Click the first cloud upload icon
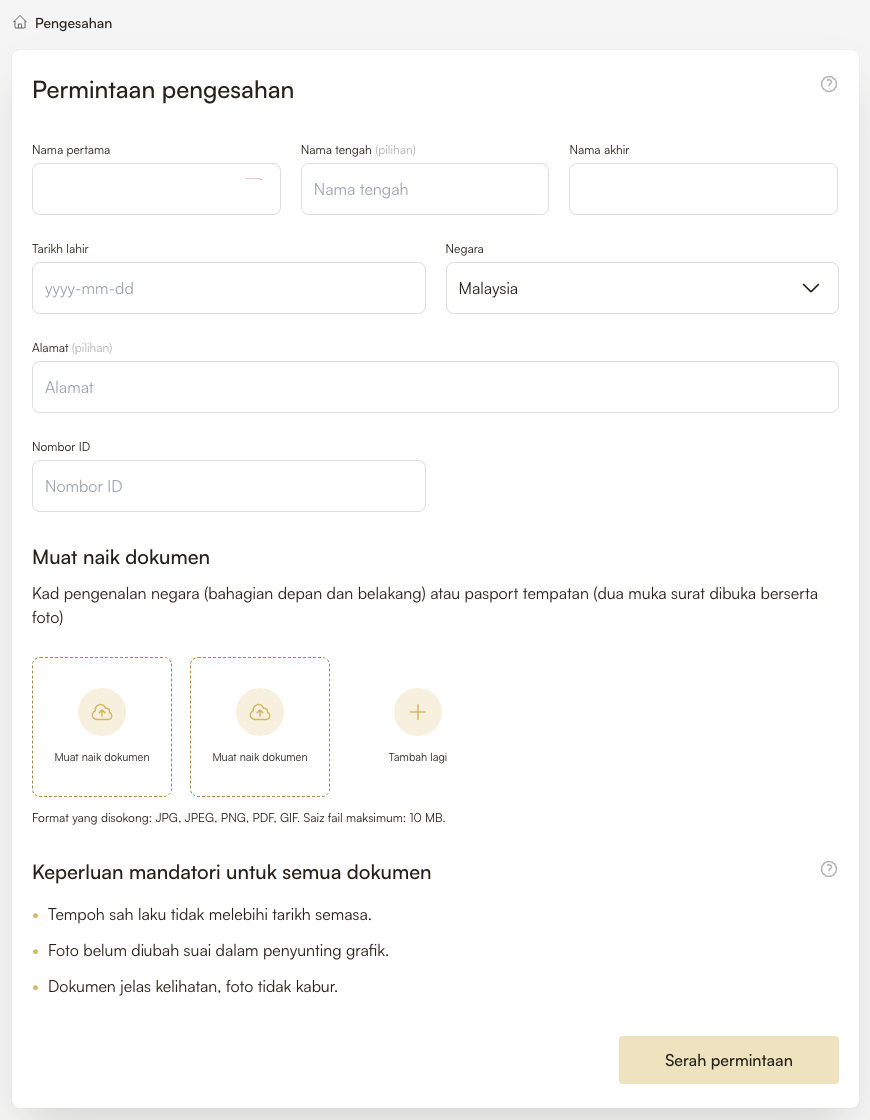Image resolution: width=870 pixels, height=1120 pixels. coord(102,712)
